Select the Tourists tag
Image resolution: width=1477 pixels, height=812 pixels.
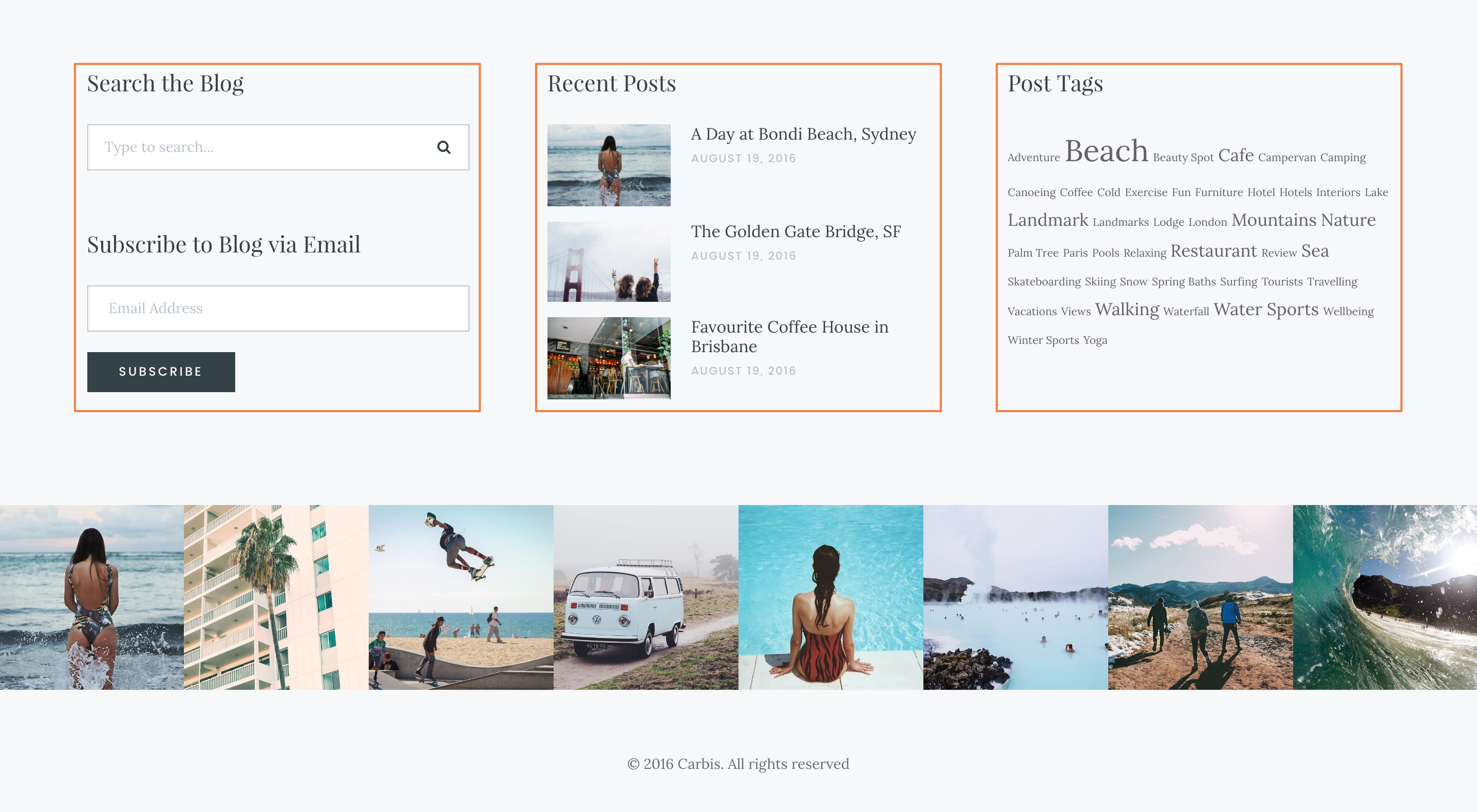coord(1282,282)
